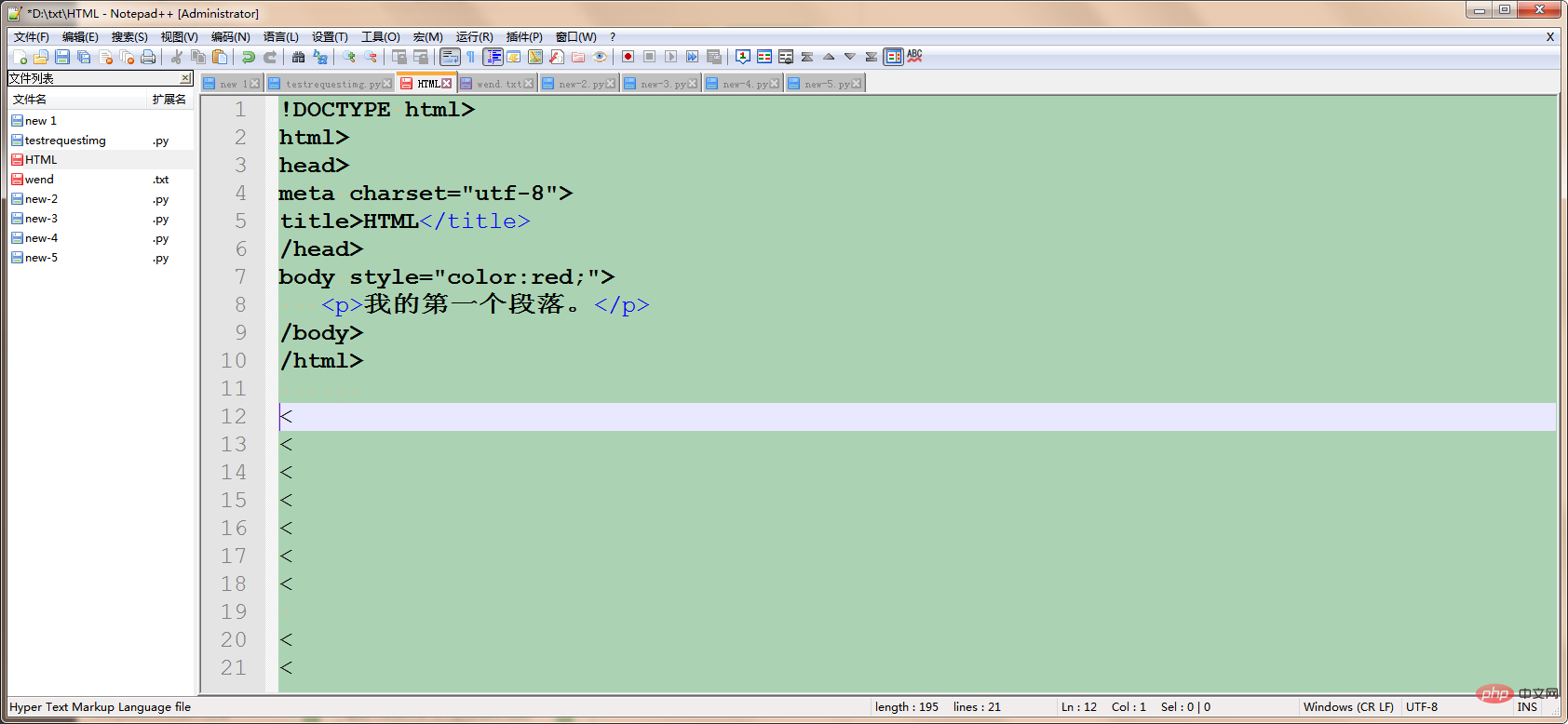
Task: Open the 设置(T) menu
Action: pos(330,37)
